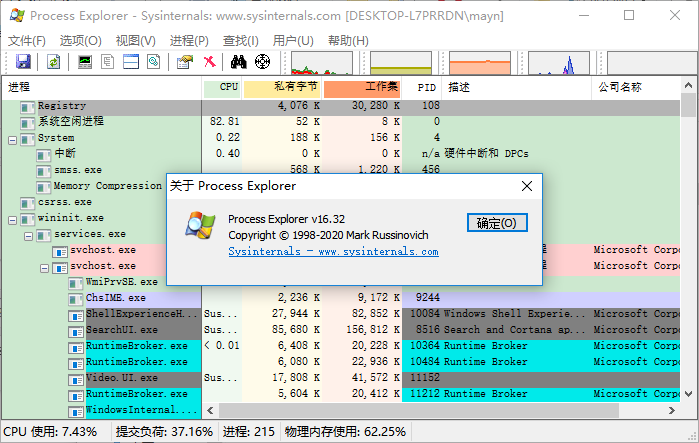Click the '提交负荷: 37.16%' status bar entry

[x=164, y=432]
